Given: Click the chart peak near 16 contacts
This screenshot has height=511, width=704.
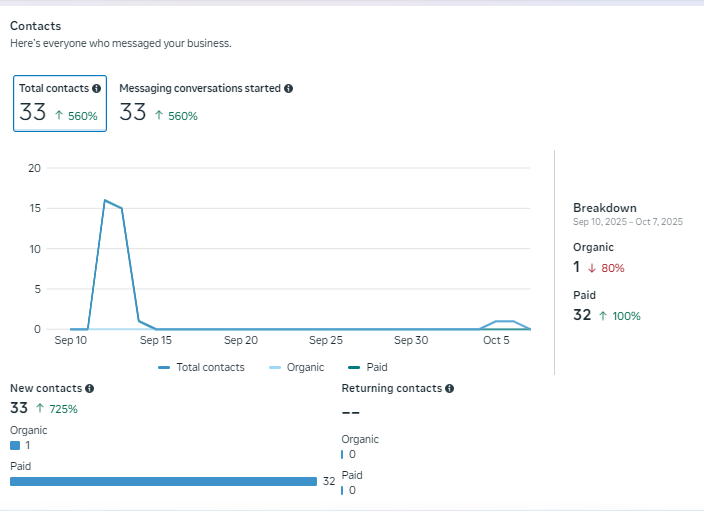Looking at the screenshot, I should [x=105, y=200].
